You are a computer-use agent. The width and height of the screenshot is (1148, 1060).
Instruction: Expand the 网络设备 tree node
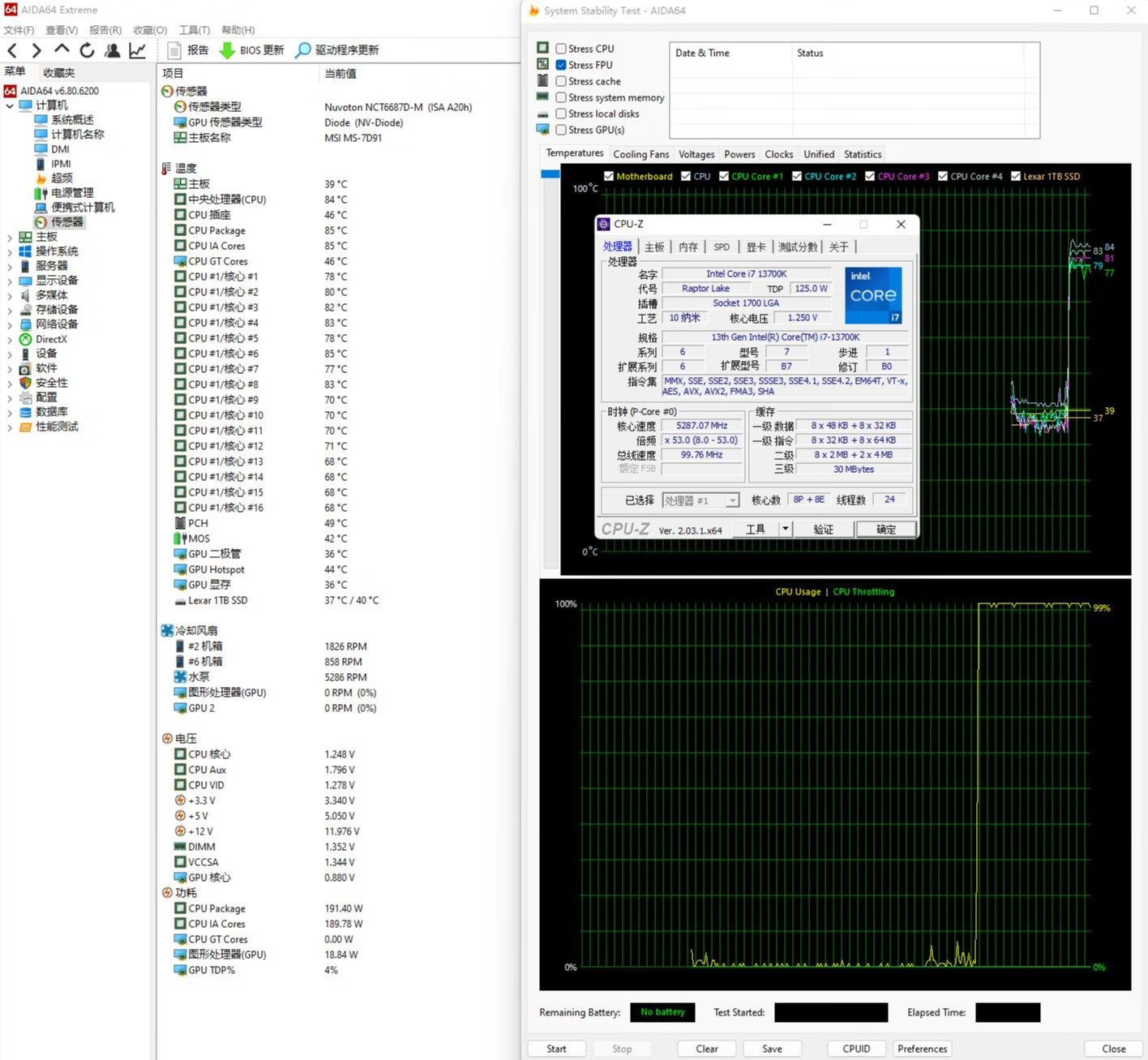[x=10, y=324]
